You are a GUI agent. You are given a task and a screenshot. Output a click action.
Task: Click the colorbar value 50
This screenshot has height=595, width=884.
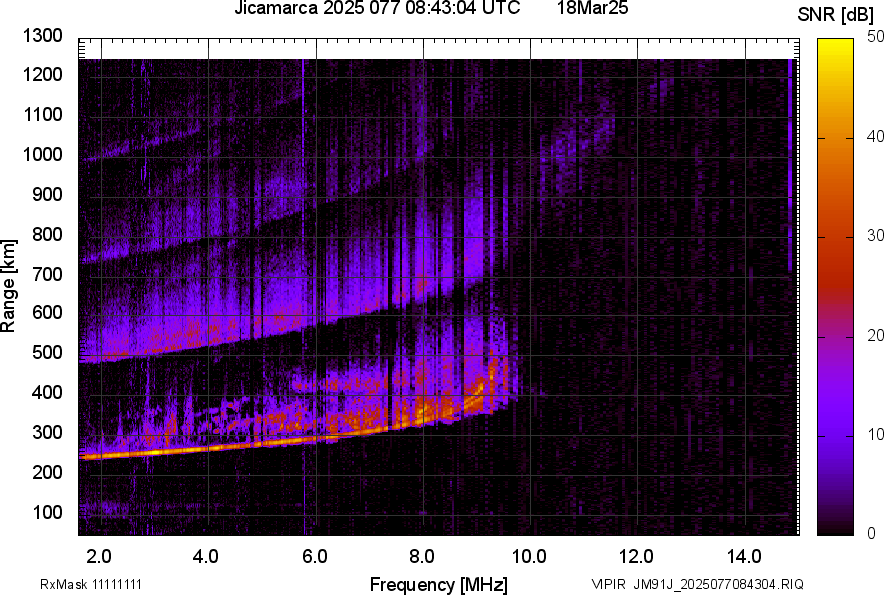[875, 37]
